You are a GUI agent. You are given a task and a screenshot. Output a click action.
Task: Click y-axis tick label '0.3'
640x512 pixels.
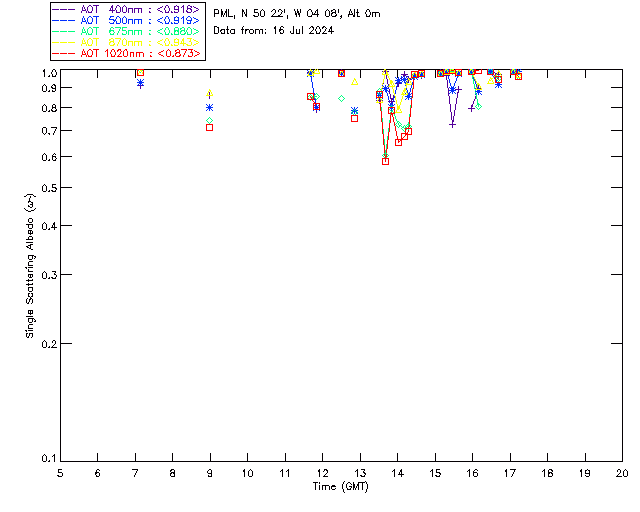[x=49, y=275]
